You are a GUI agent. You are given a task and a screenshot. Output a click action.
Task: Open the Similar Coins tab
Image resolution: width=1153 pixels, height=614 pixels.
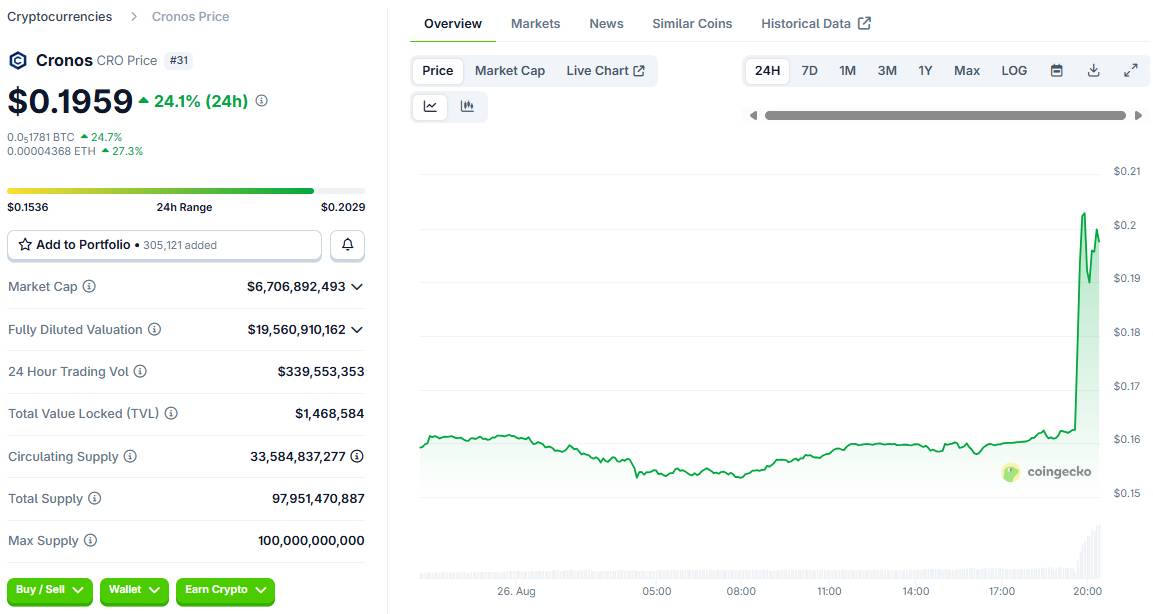click(692, 24)
